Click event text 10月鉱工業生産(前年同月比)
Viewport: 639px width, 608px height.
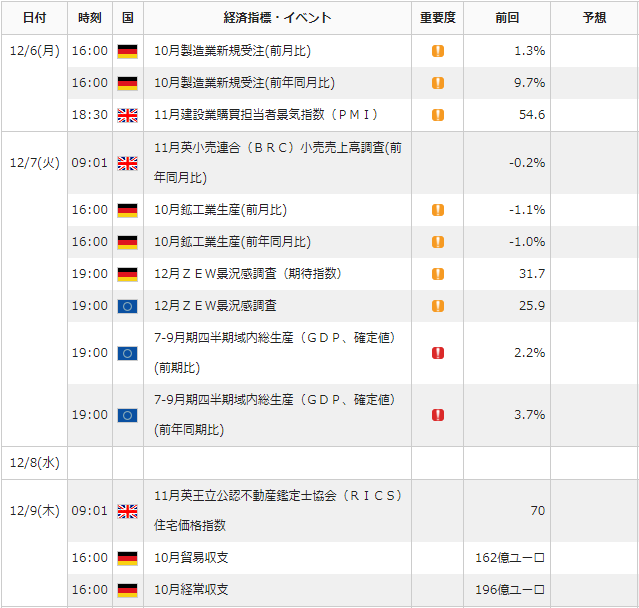[x=232, y=242]
